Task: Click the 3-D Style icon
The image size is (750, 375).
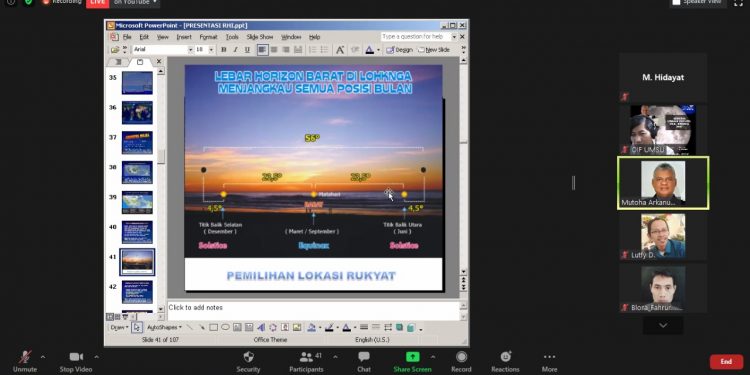Action: point(411,327)
